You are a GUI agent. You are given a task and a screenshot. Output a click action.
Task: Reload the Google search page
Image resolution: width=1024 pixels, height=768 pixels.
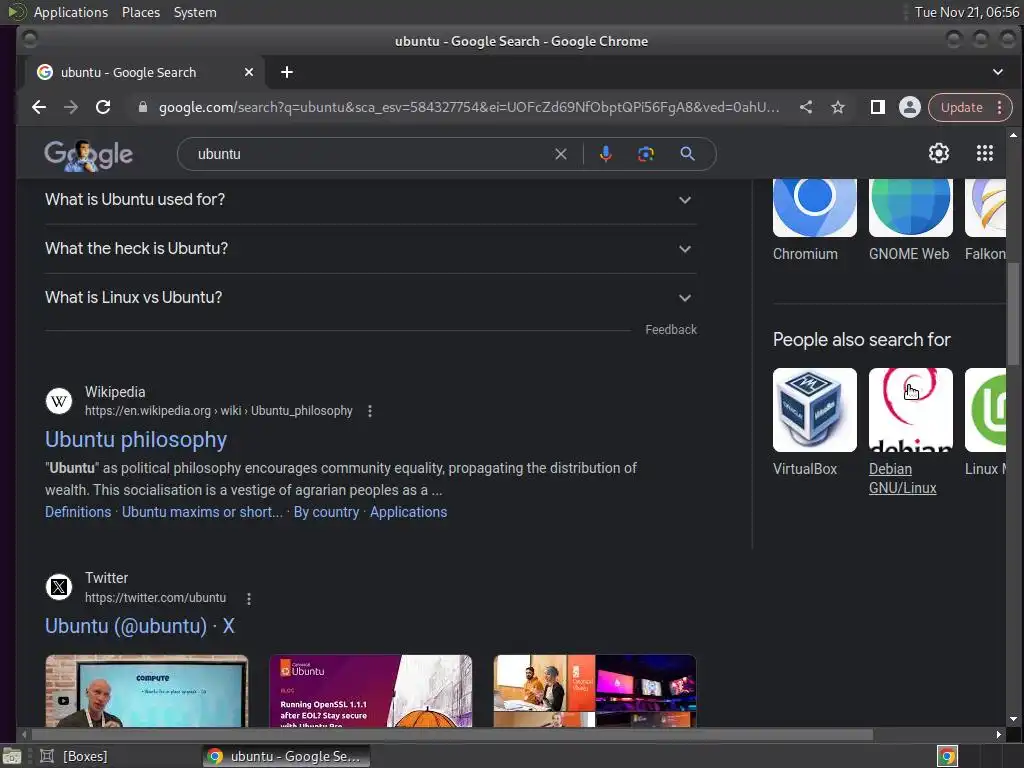click(x=103, y=107)
